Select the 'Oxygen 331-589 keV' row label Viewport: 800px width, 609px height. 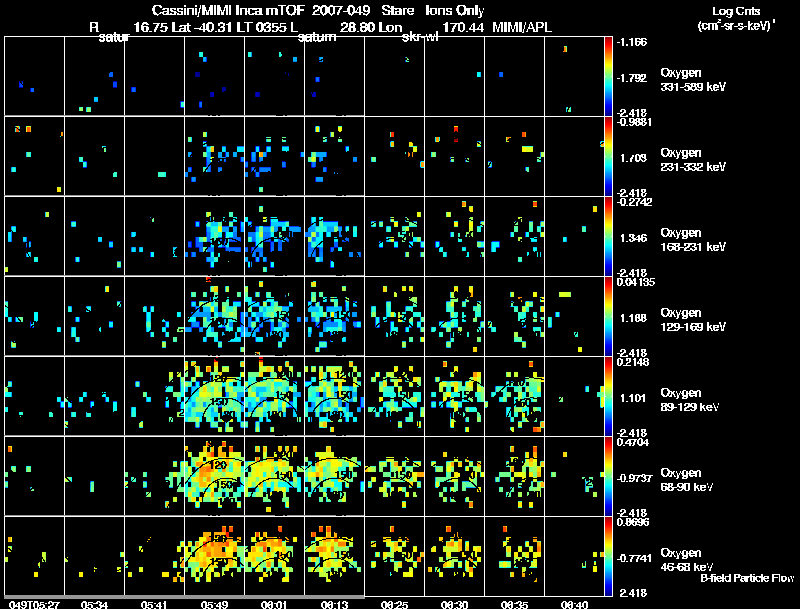[693, 80]
